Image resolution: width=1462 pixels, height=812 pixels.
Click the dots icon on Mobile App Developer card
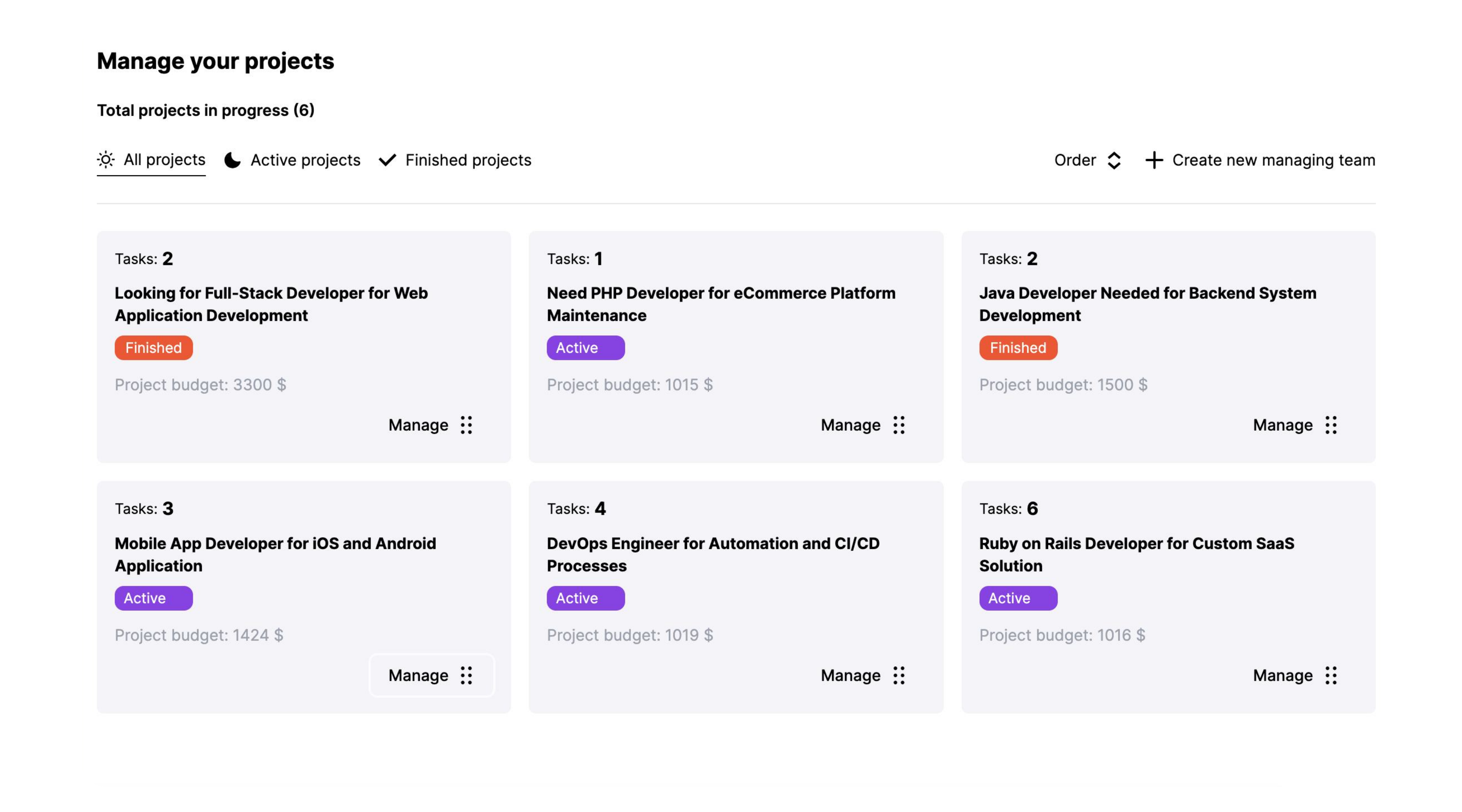tap(467, 675)
